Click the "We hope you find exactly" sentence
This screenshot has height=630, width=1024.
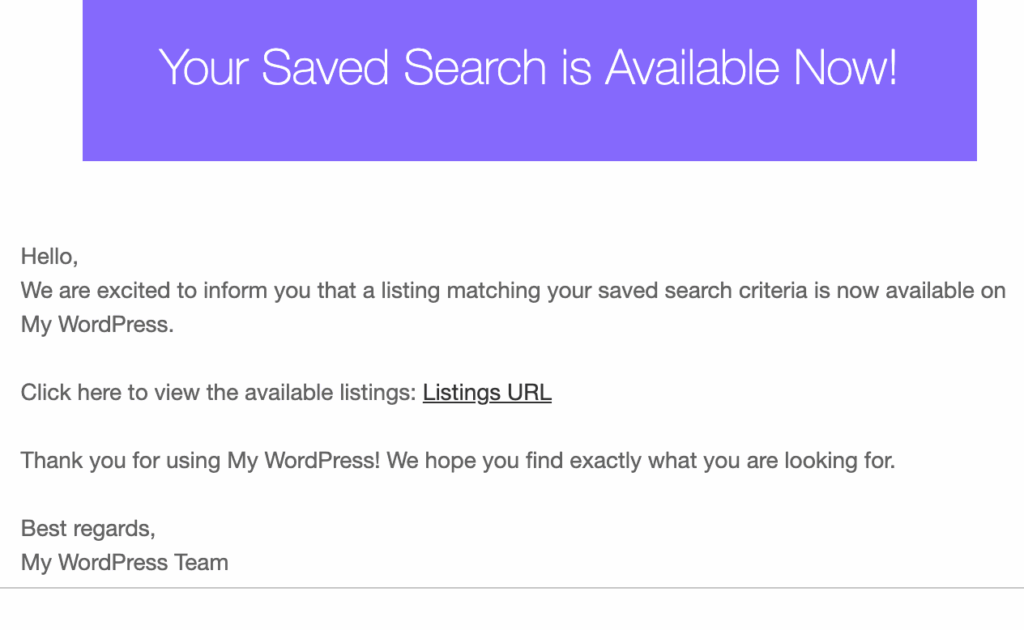513,461
